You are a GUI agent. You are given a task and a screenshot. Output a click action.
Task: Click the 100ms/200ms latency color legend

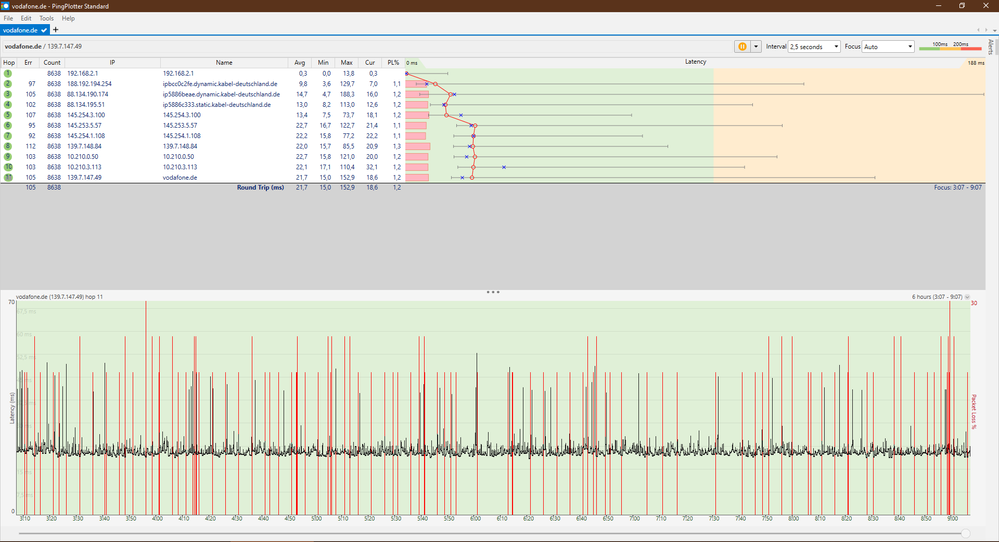click(950, 46)
